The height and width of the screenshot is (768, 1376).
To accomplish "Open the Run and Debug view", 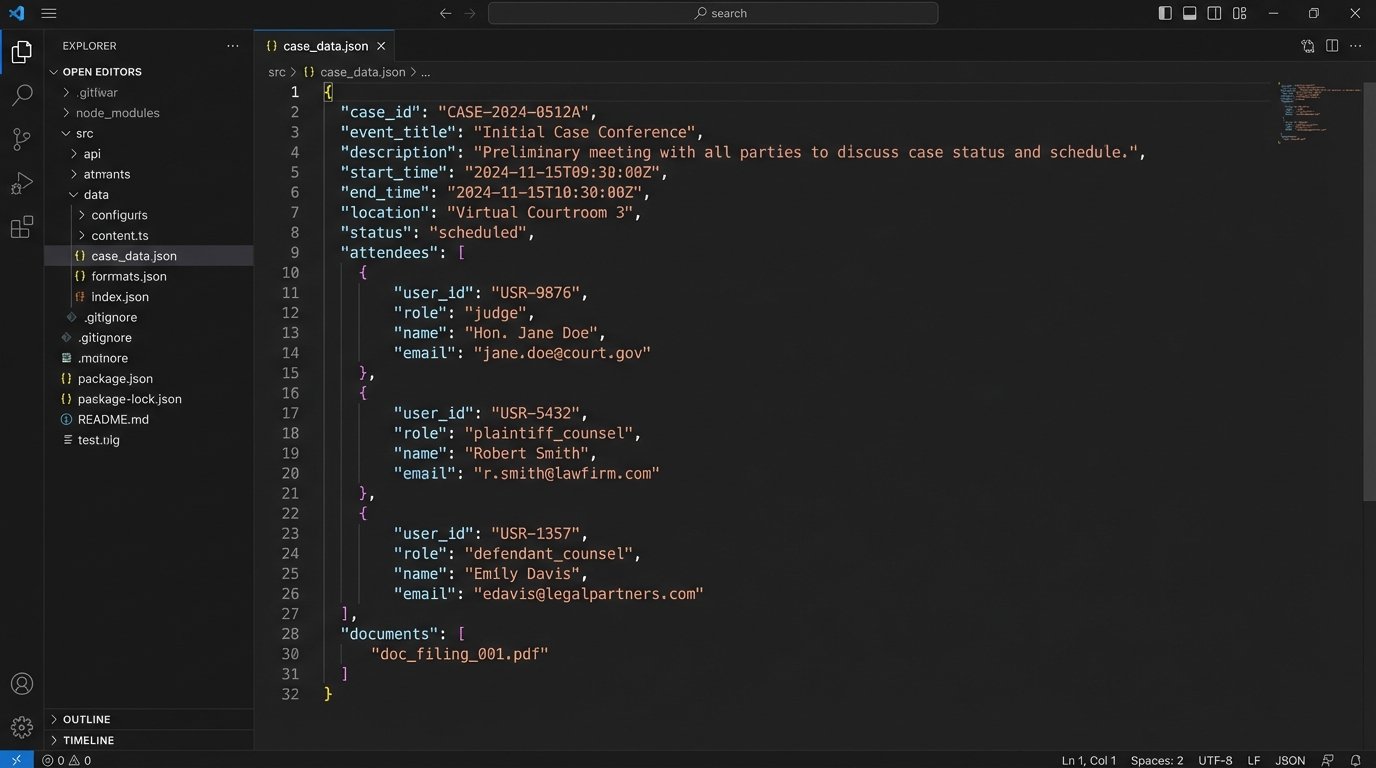I will [21, 184].
